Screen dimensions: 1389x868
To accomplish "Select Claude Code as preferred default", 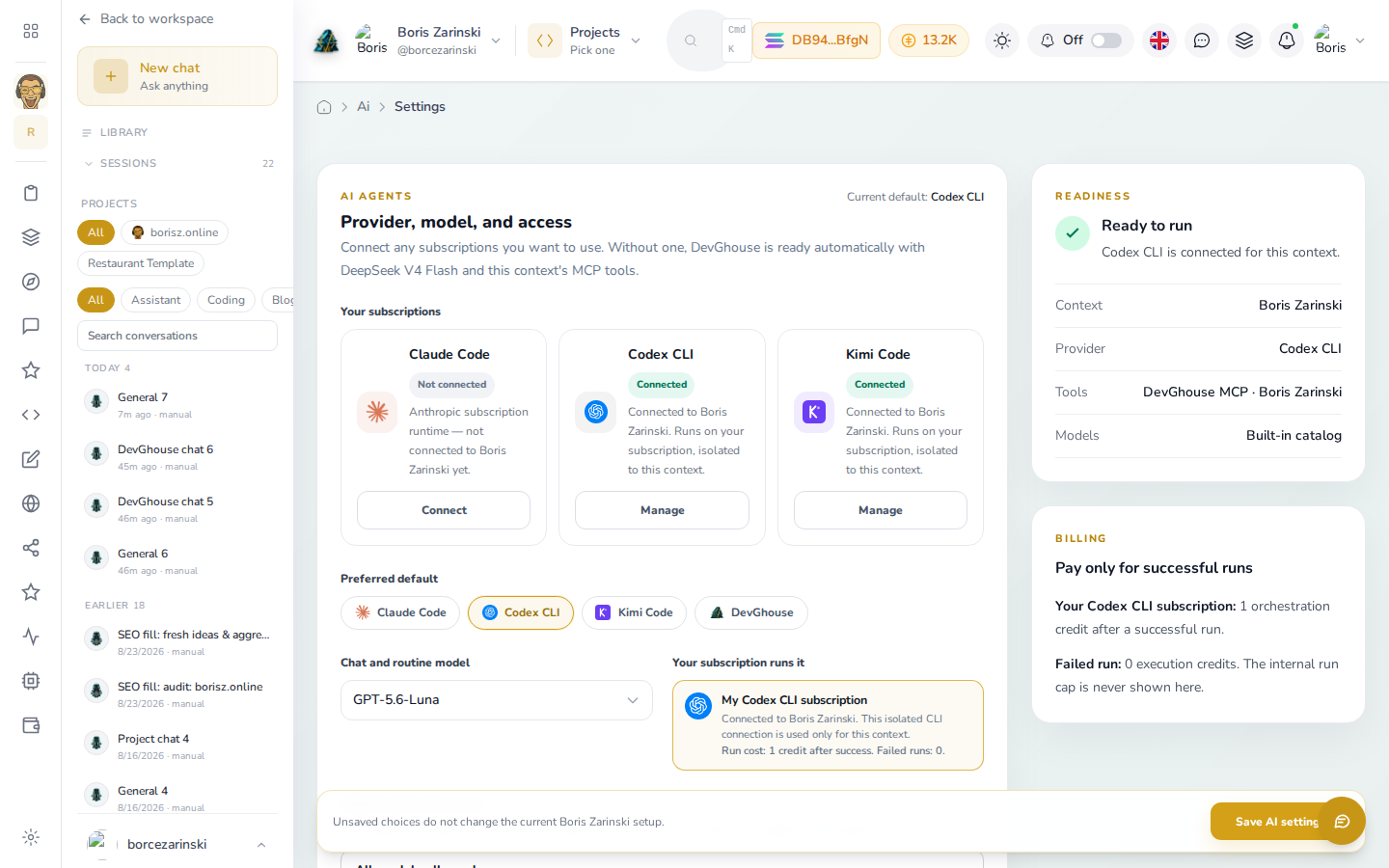I will [401, 612].
